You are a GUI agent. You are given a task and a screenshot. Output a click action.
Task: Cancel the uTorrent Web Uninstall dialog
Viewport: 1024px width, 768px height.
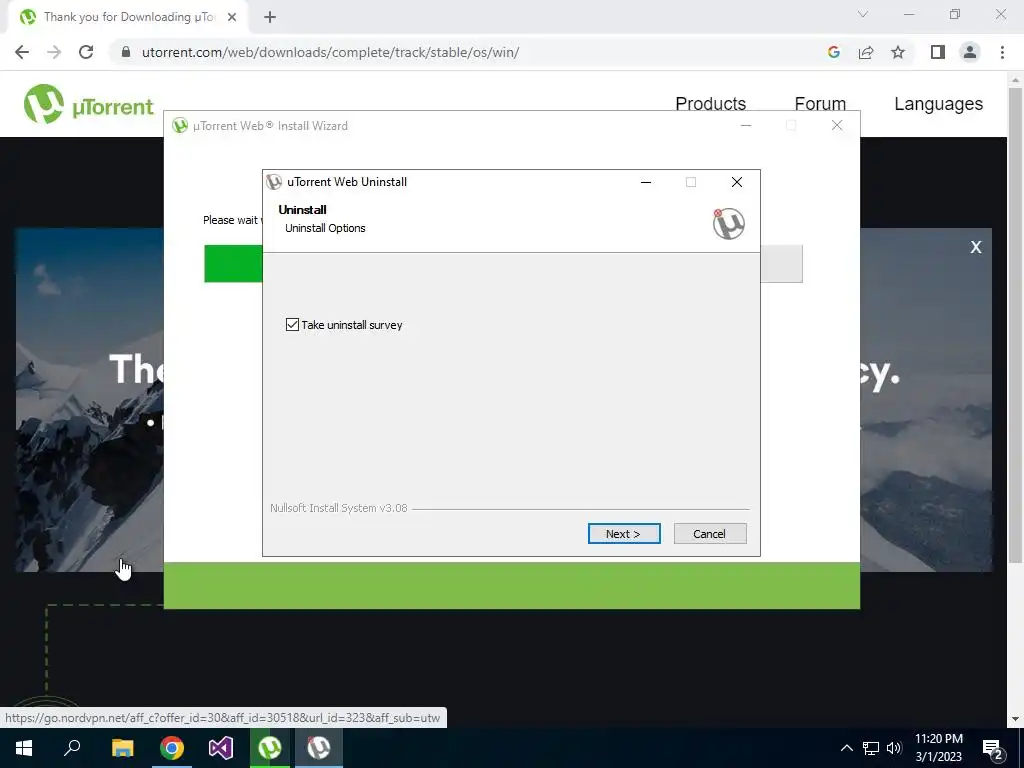[710, 534]
